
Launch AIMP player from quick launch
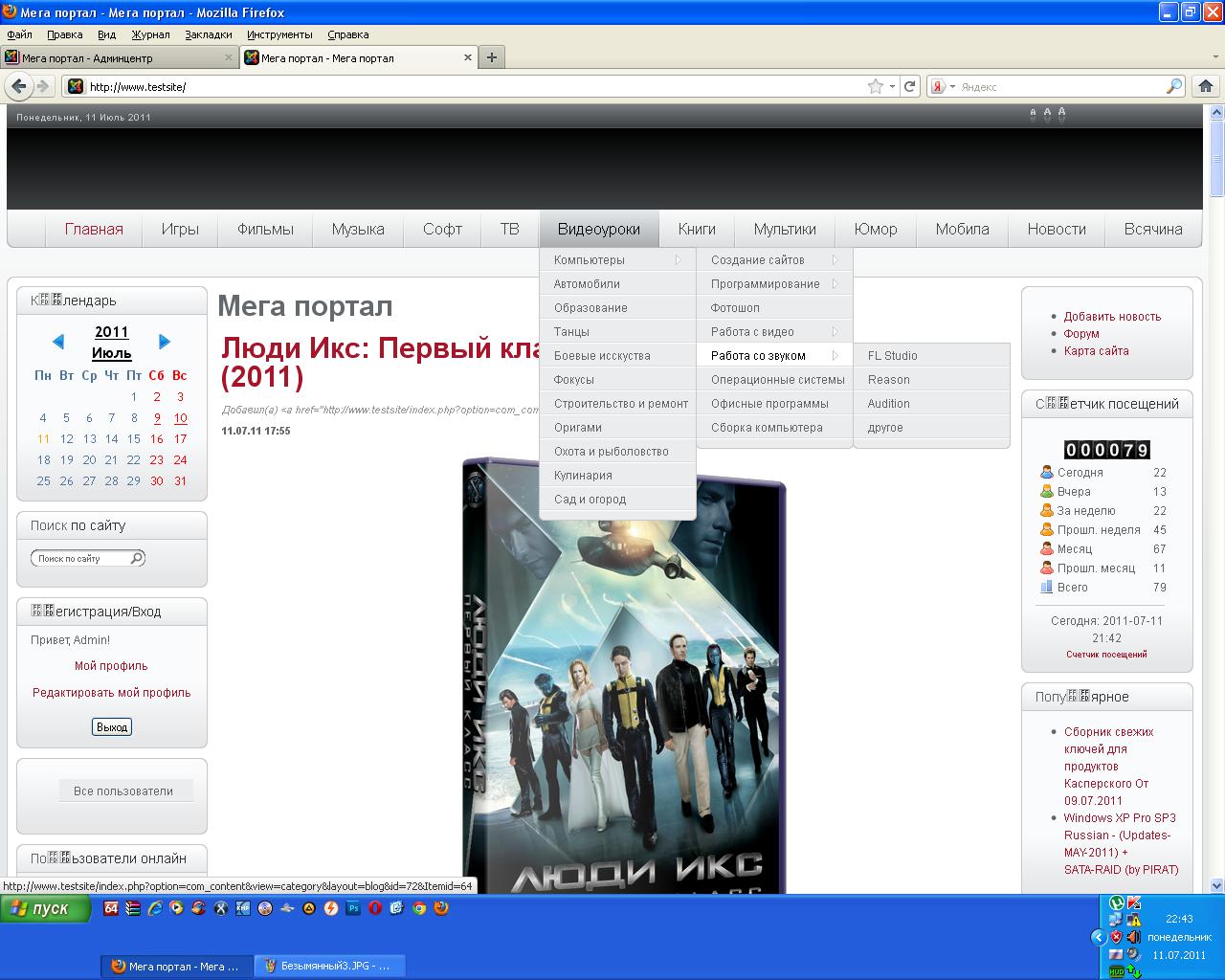[x=309, y=908]
